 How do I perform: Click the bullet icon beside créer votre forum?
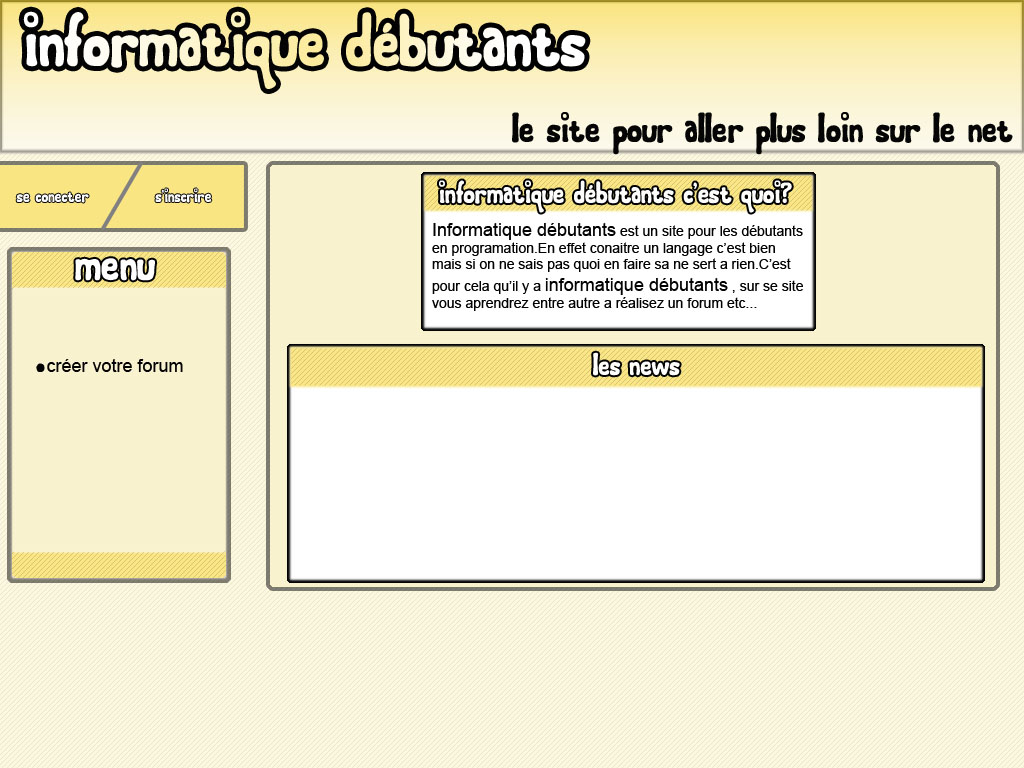click(x=40, y=367)
